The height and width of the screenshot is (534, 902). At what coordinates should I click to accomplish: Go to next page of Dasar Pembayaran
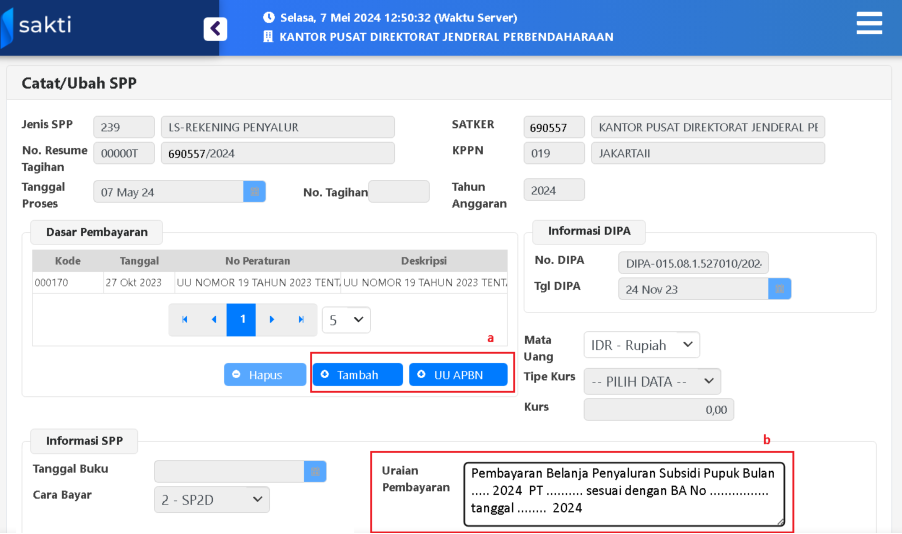coord(271,320)
